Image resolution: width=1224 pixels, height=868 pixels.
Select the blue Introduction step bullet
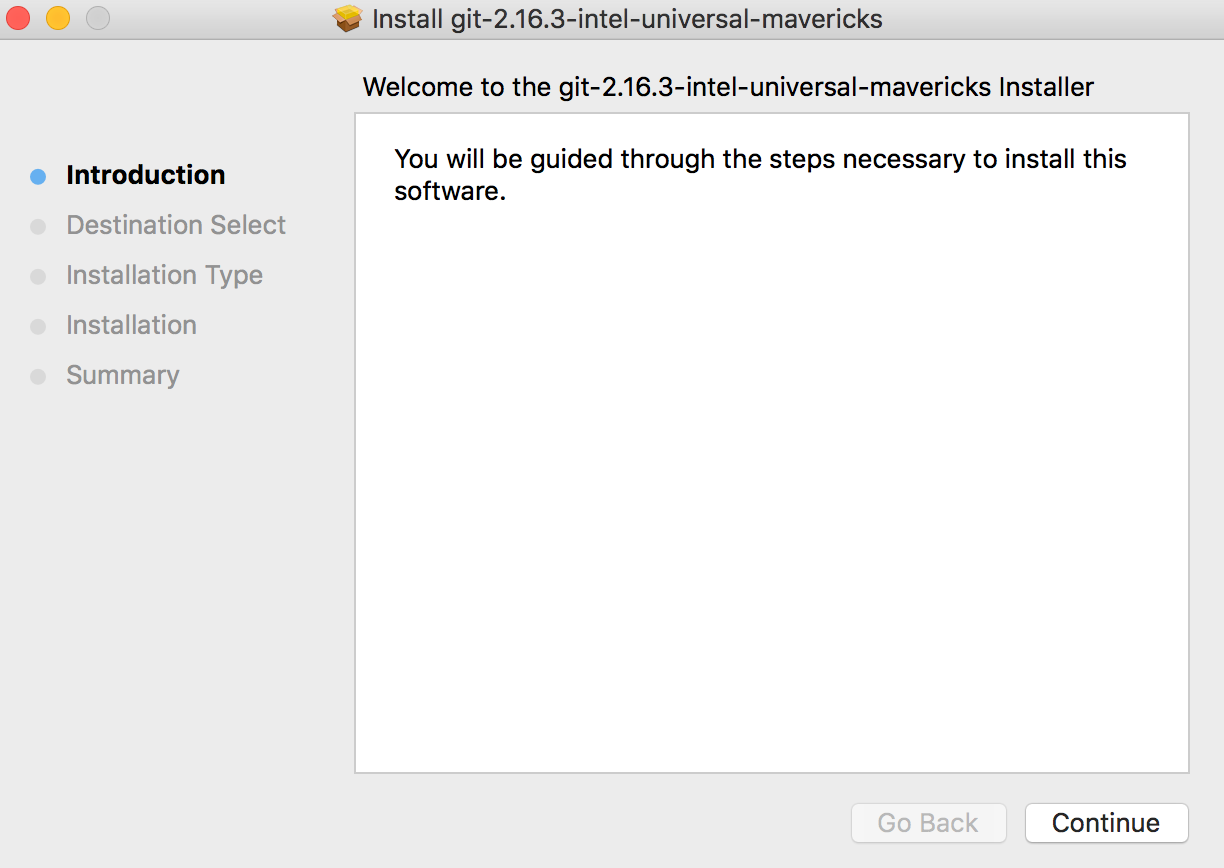click(38, 175)
